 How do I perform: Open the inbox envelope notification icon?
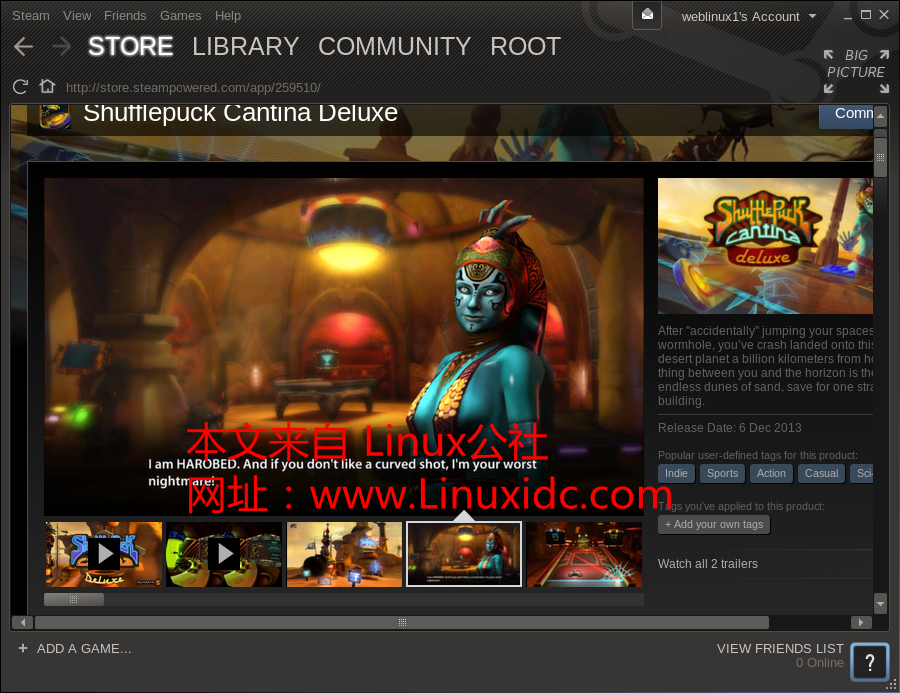click(647, 14)
